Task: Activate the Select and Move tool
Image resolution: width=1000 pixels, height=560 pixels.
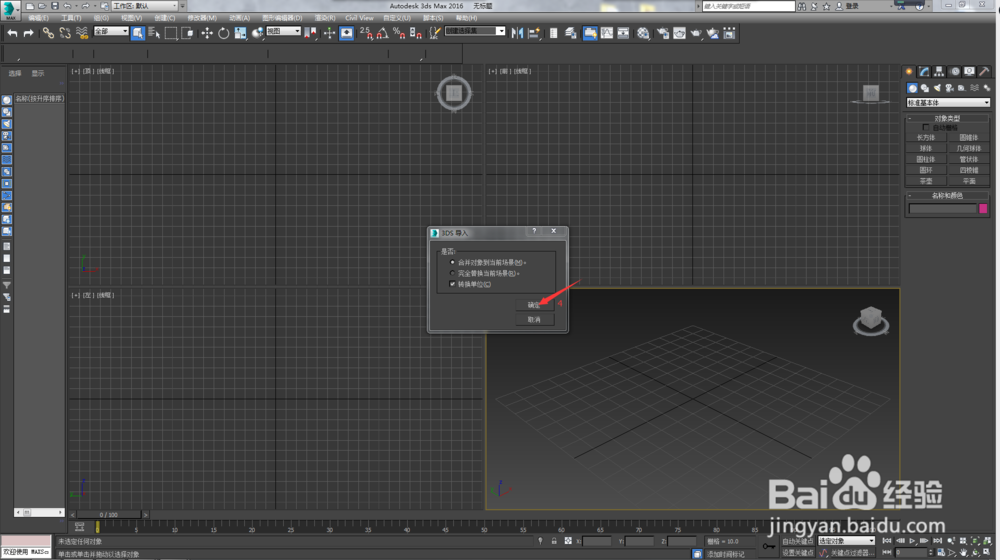Action: (x=207, y=33)
